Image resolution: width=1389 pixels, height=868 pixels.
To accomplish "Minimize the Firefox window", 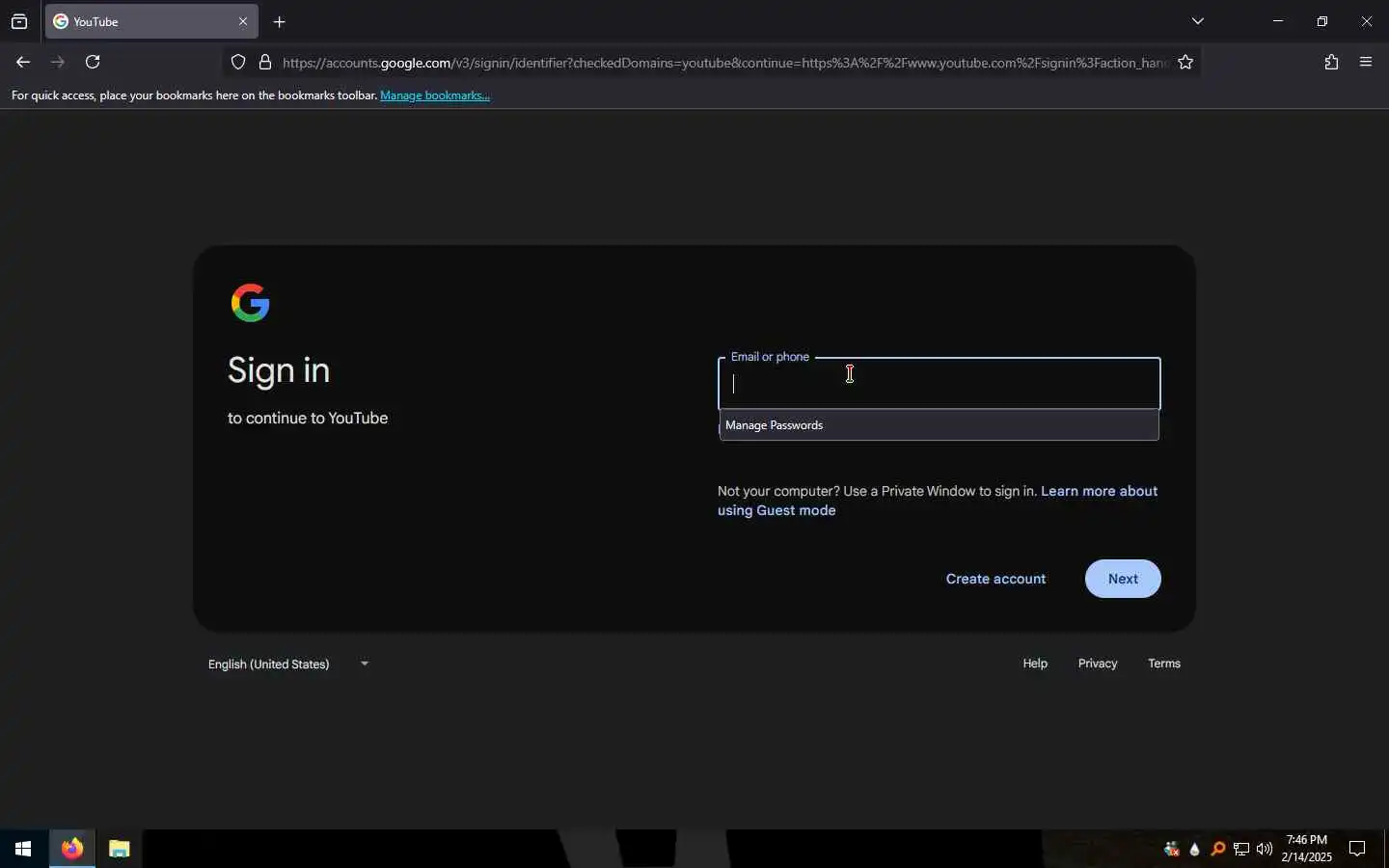I will click(x=1278, y=21).
